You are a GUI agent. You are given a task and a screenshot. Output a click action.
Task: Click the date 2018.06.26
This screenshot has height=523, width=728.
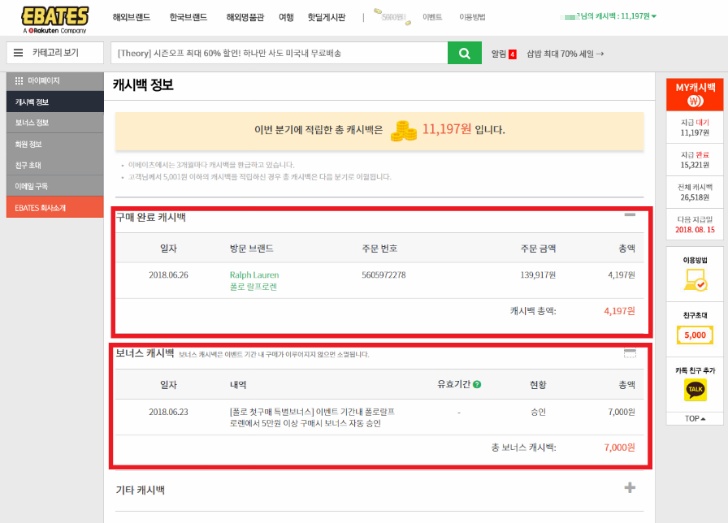click(x=169, y=275)
